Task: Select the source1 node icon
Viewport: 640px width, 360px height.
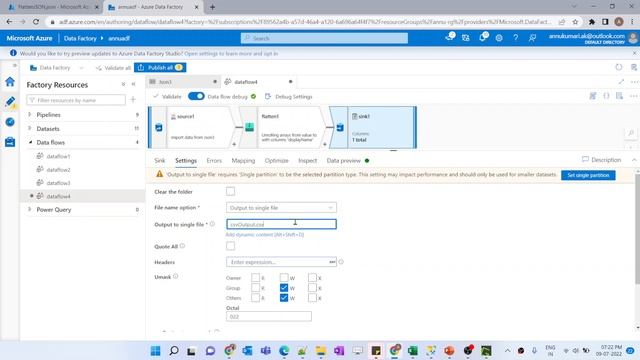Action: 159,127
